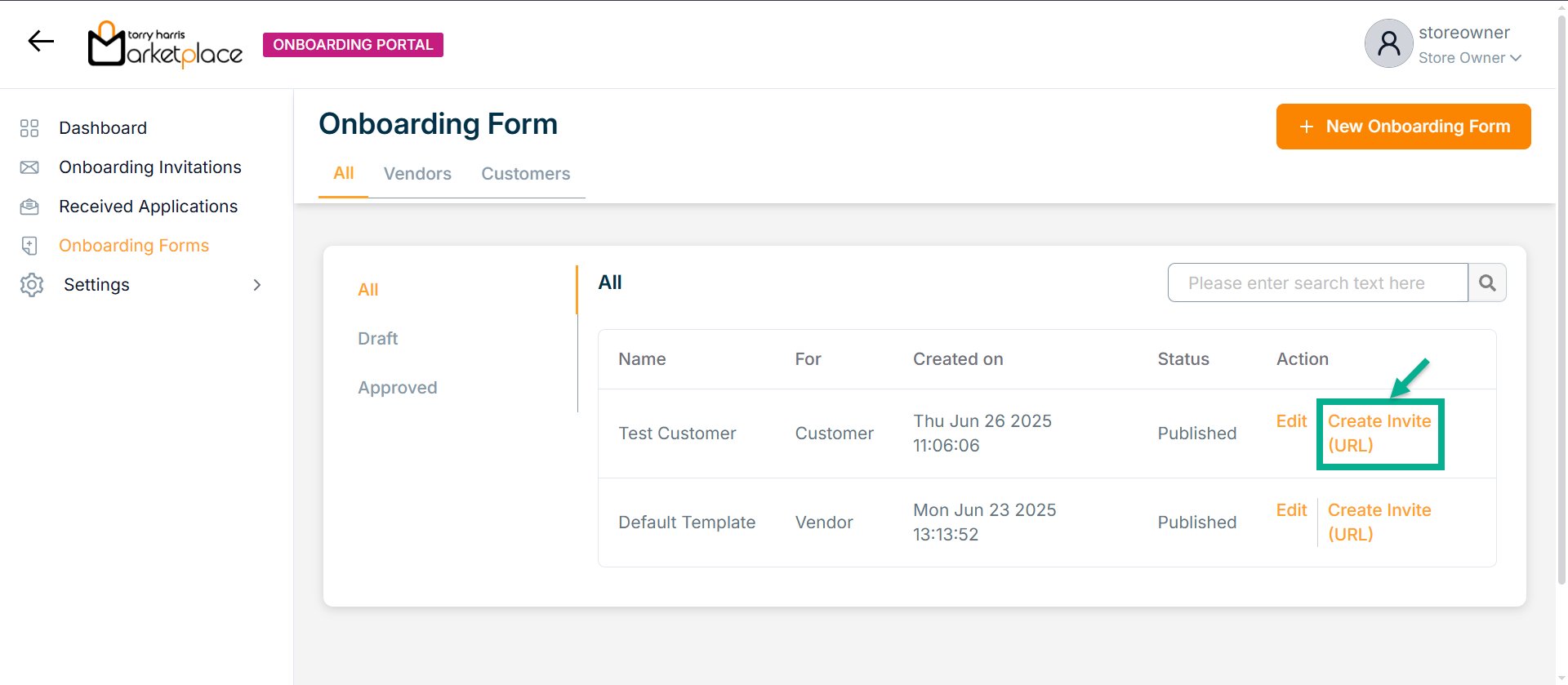Click the Onboarding Forms document icon
Screen dimensions: 1568x685
point(29,246)
